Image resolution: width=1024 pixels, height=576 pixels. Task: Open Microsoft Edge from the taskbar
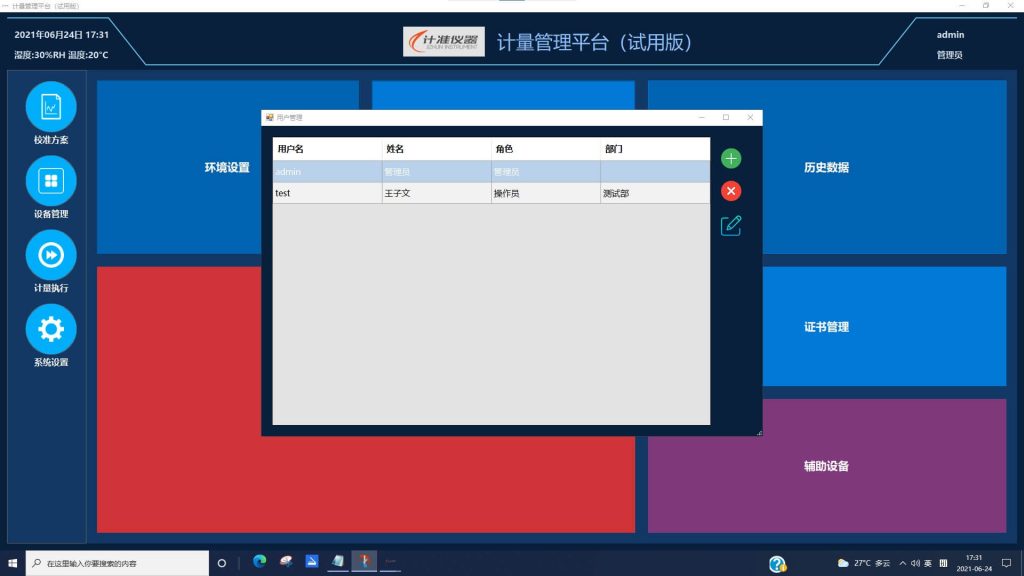pos(260,562)
